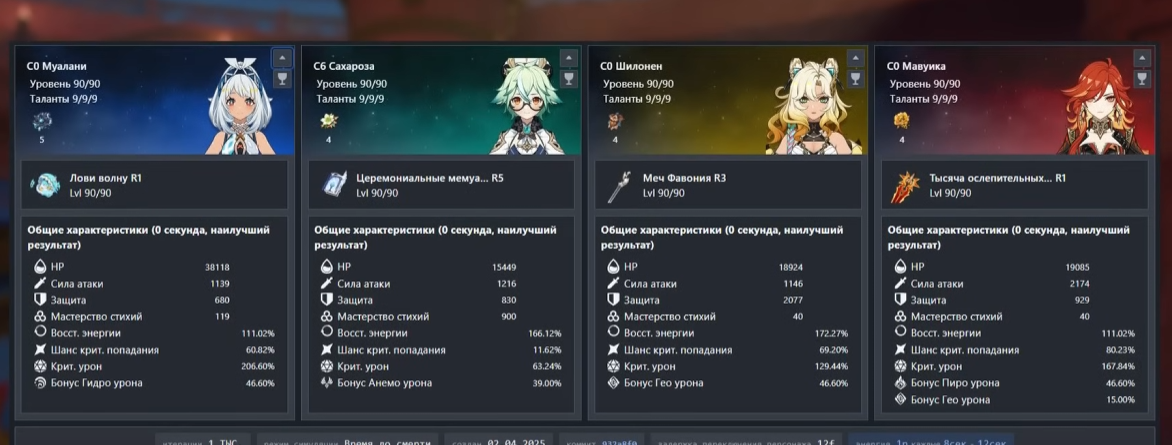Collapse the Муалани card with arrow button
Image resolution: width=1172 pixels, height=445 pixels.
(x=282, y=58)
